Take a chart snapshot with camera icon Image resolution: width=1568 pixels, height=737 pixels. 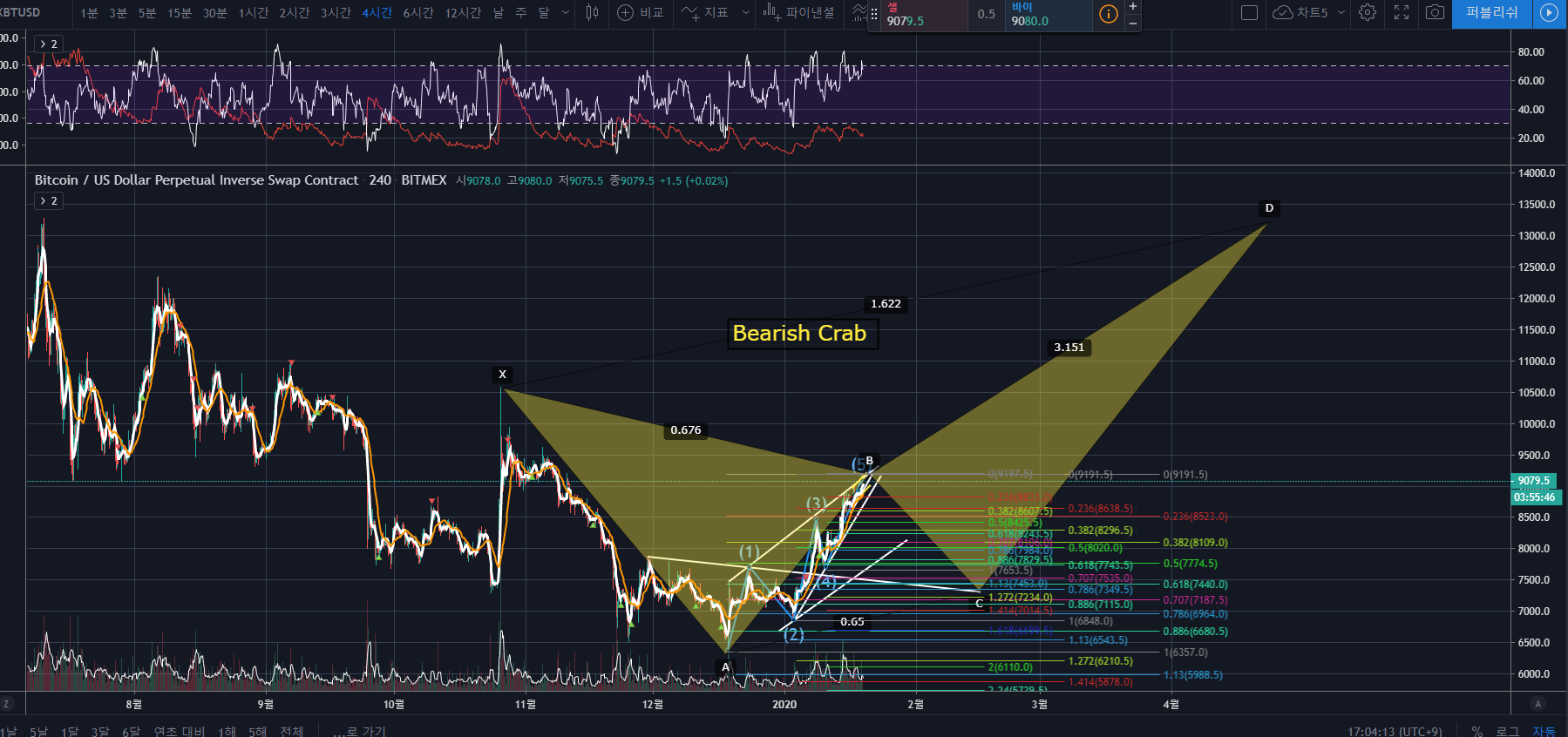pos(1435,13)
